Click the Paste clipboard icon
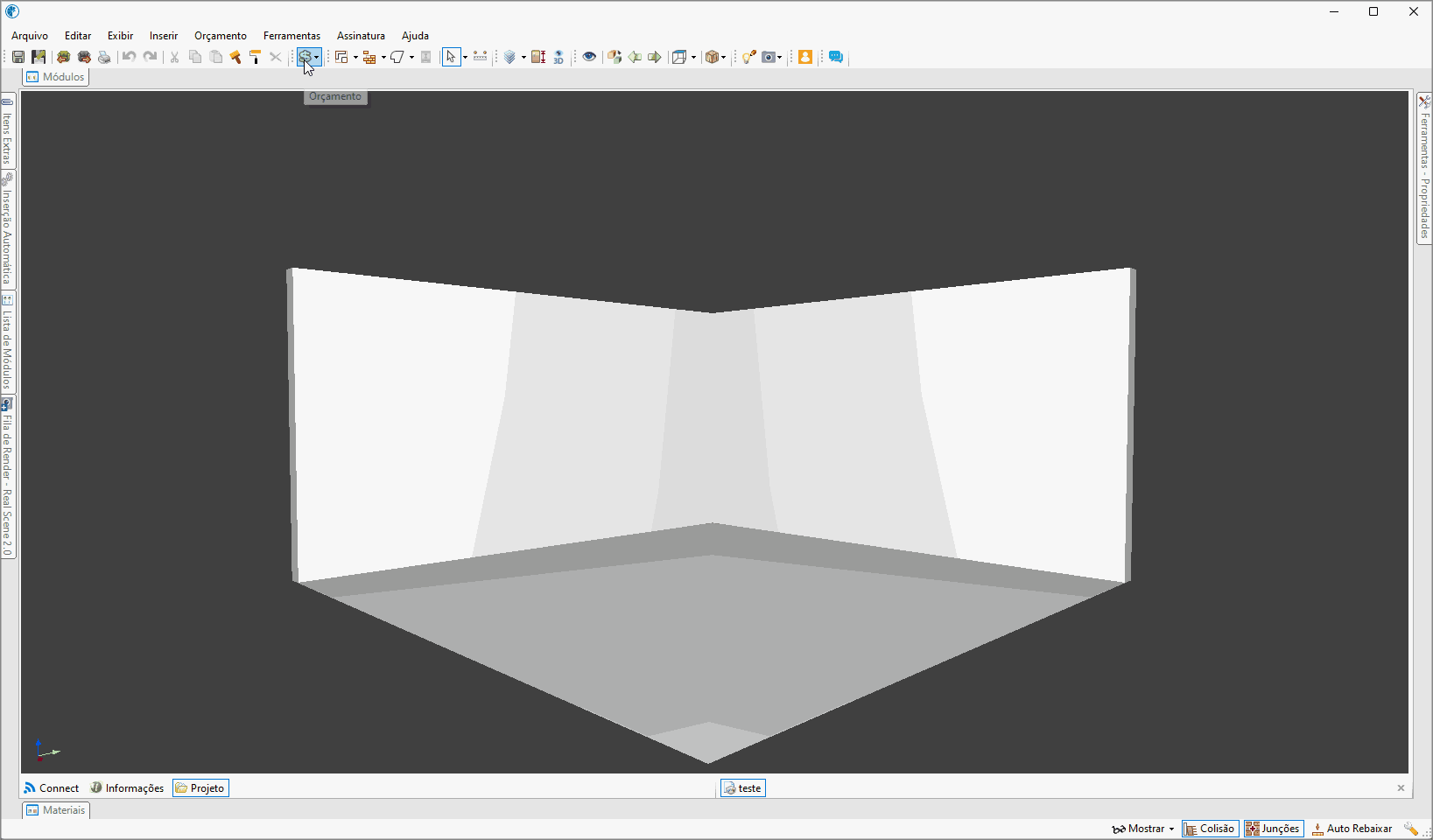This screenshot has height=840, width=1433. (x=216, y=57)
